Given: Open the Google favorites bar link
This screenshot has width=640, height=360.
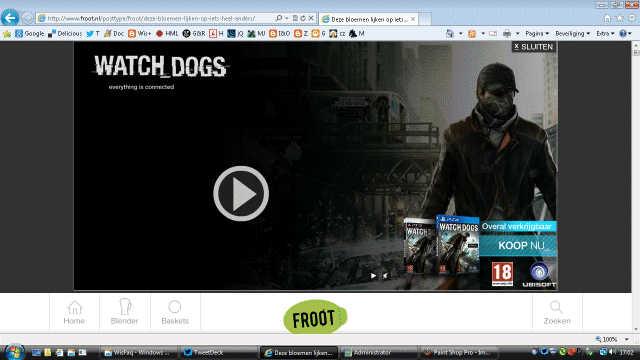Looking at the screenshot, I should tap(29, 33).
